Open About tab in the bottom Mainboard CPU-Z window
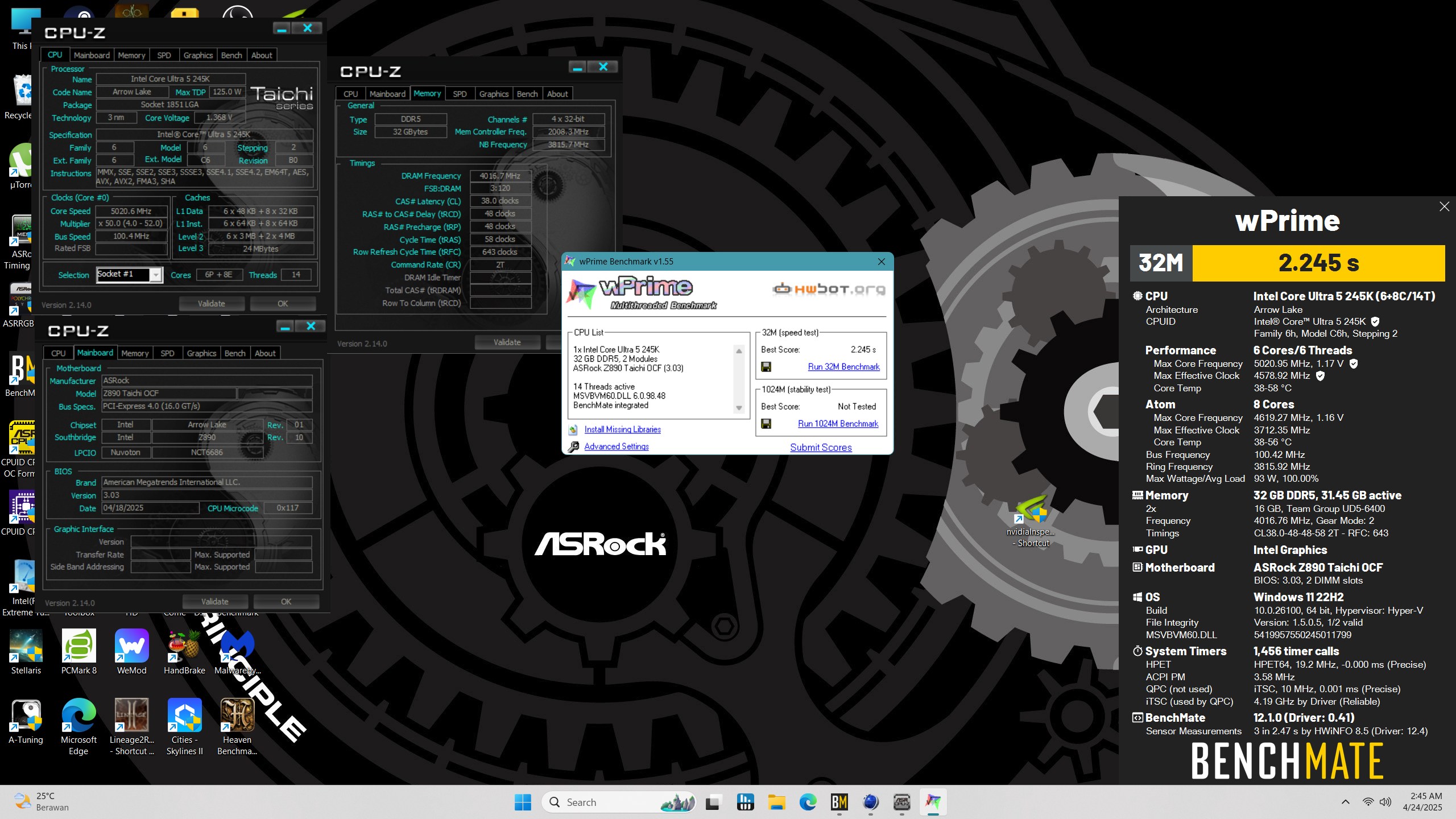 click(x=265, y=353)
